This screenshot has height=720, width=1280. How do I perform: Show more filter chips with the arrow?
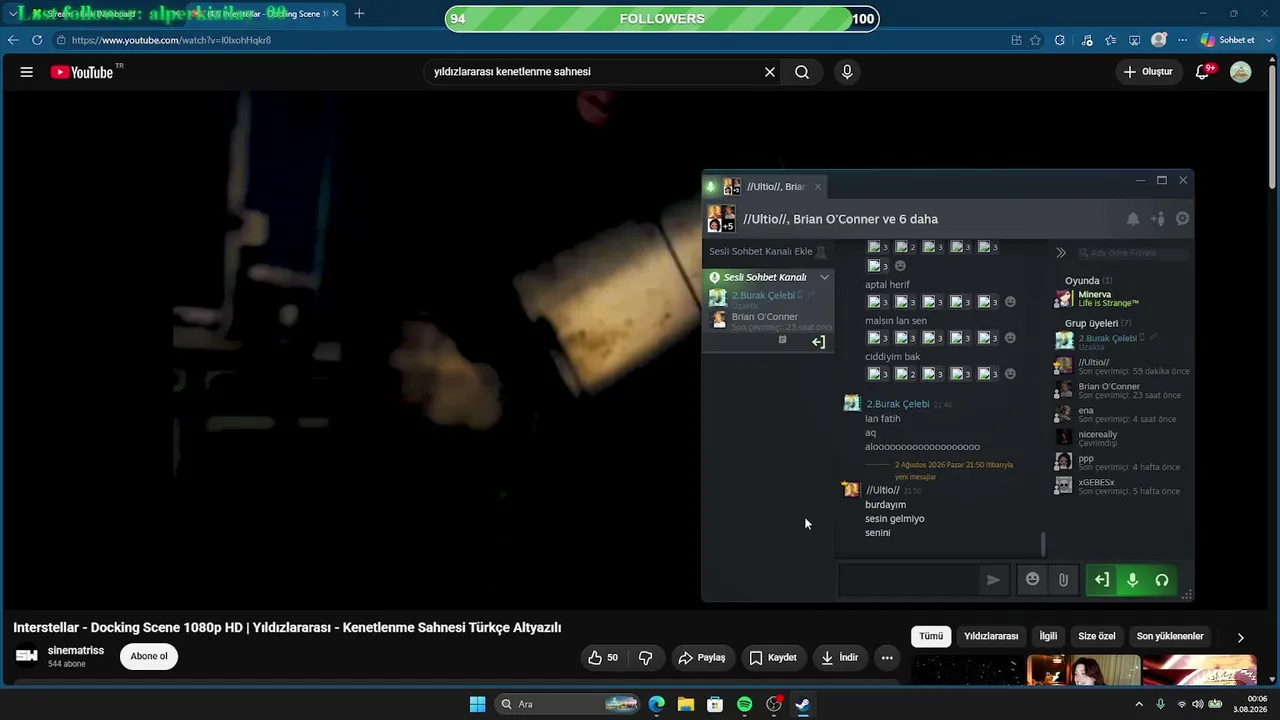1241,637
